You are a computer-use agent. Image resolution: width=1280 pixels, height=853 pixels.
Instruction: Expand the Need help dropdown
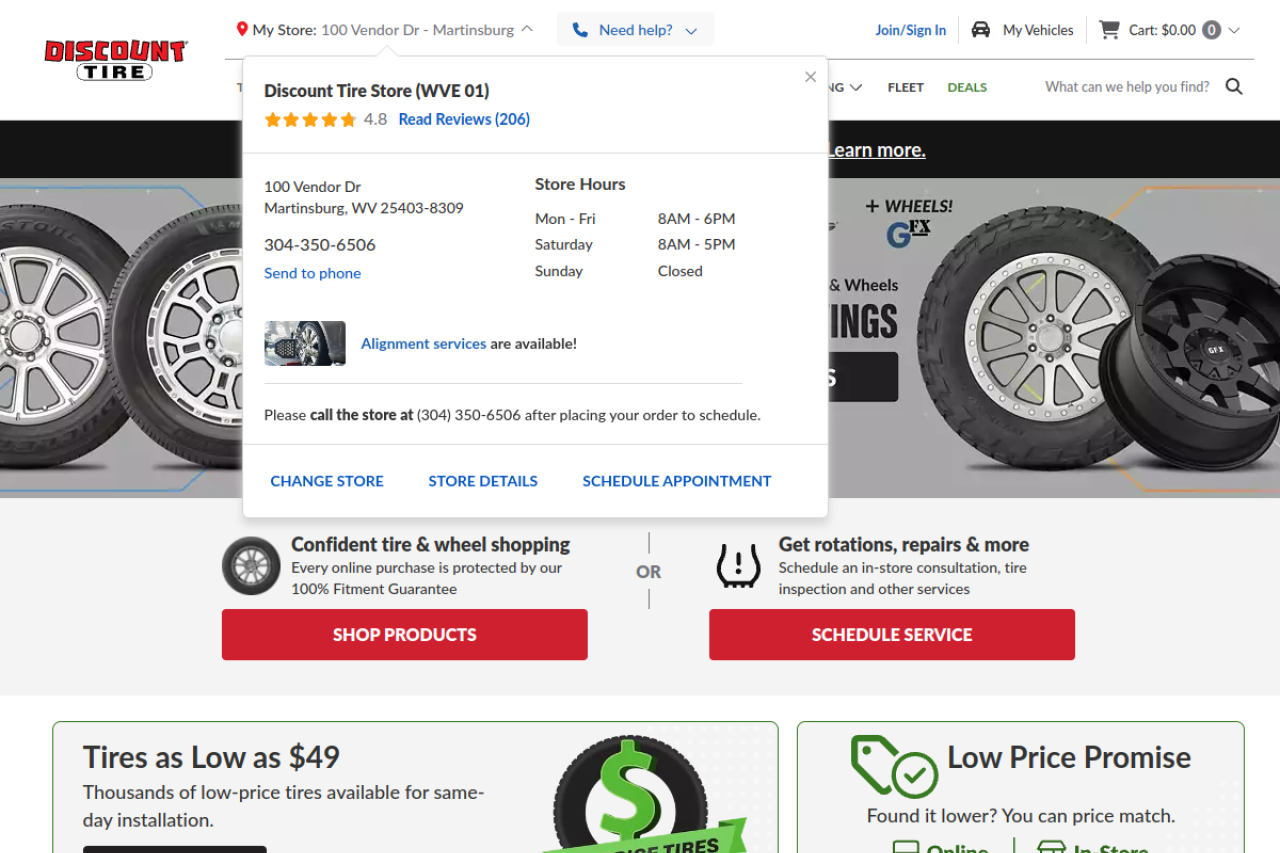[x=691, y=31]
